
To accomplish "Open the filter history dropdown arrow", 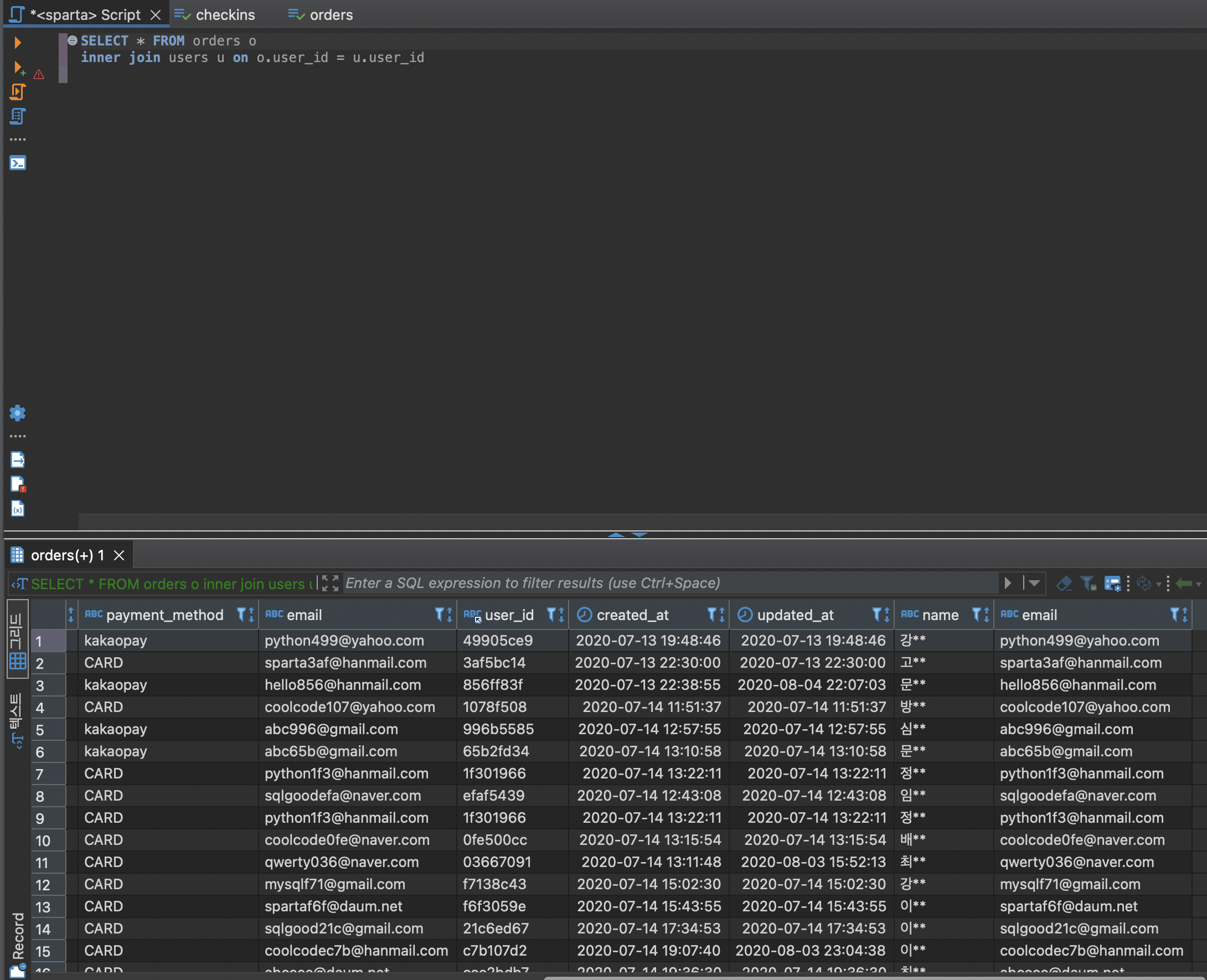I will pos(1034,583).
